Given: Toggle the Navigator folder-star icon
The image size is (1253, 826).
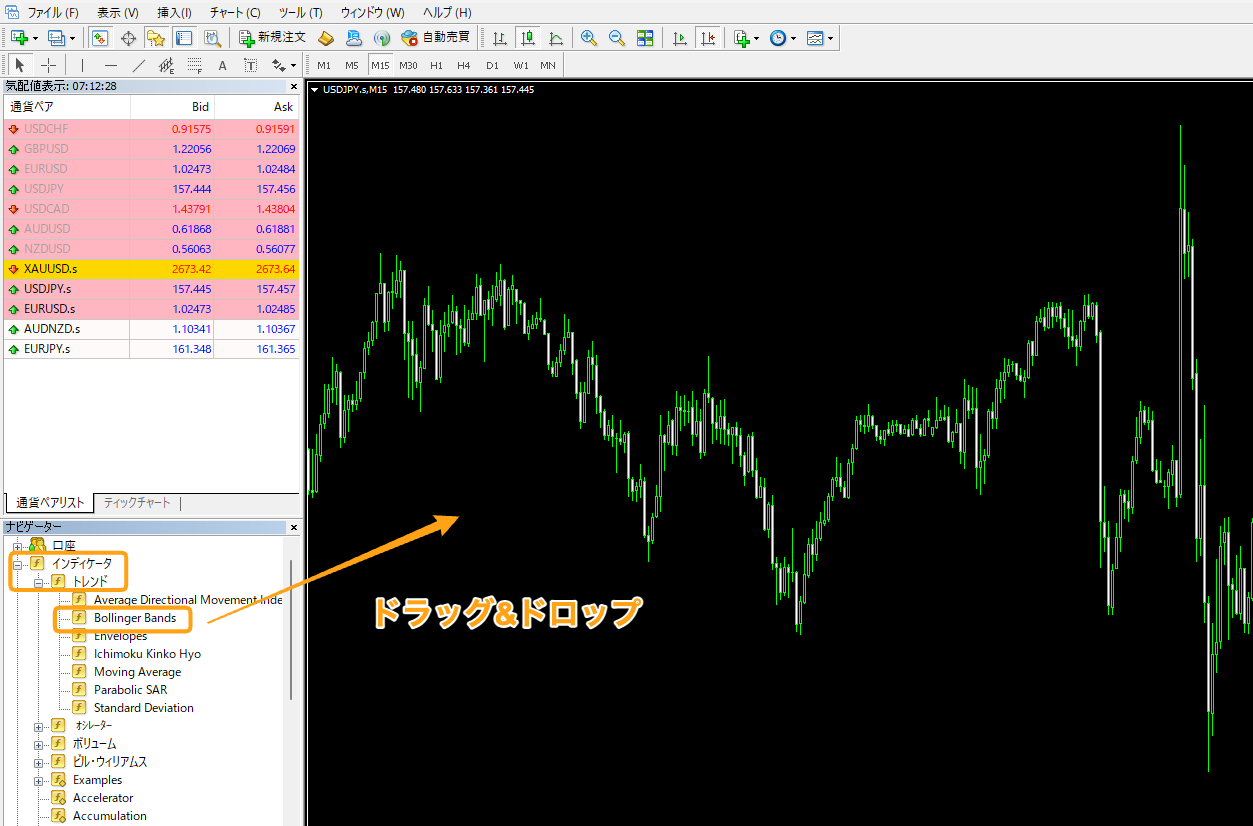Looking at the screenshot, I should tap(156, 38).
